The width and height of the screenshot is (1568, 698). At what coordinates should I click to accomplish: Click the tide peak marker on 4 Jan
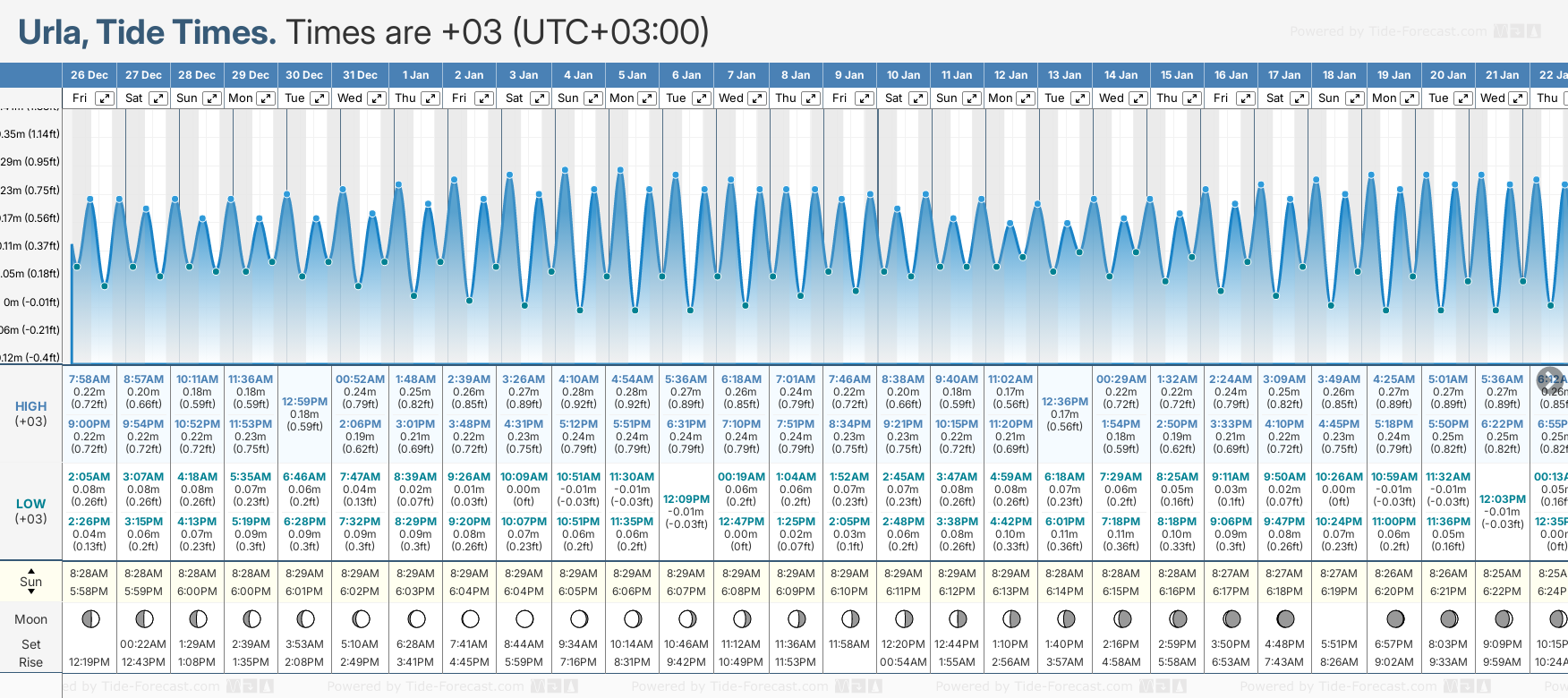click(565, 168)
